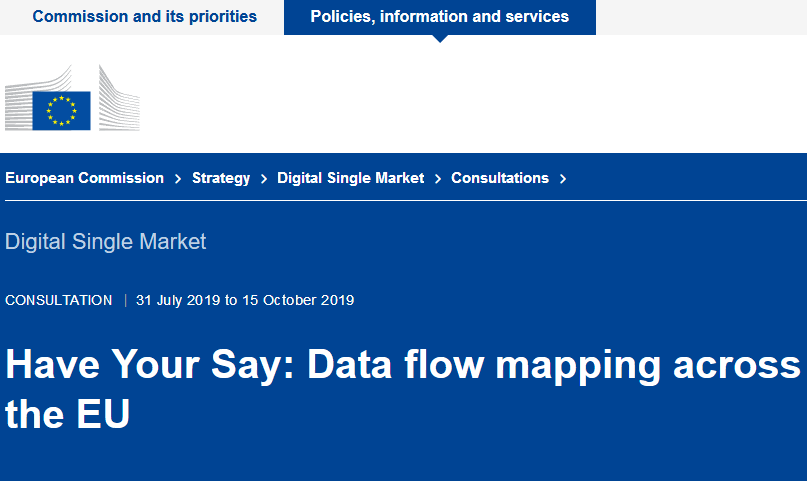
Task: Click the 'CONSULTATION' label text
Action: pos(59,300)
